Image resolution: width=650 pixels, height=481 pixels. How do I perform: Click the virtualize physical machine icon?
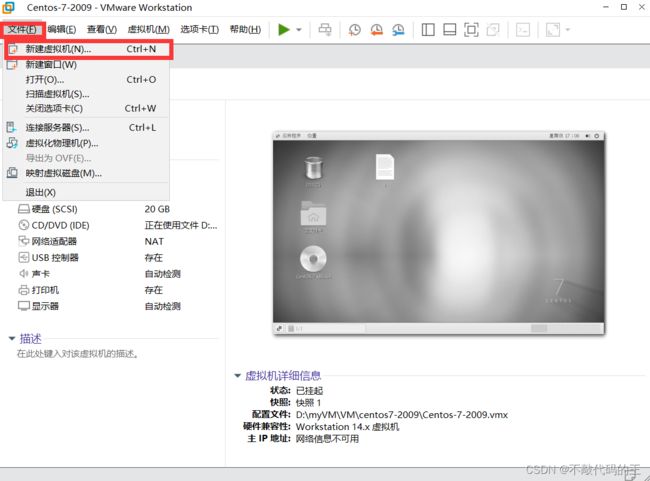click(x=12, y=143)
